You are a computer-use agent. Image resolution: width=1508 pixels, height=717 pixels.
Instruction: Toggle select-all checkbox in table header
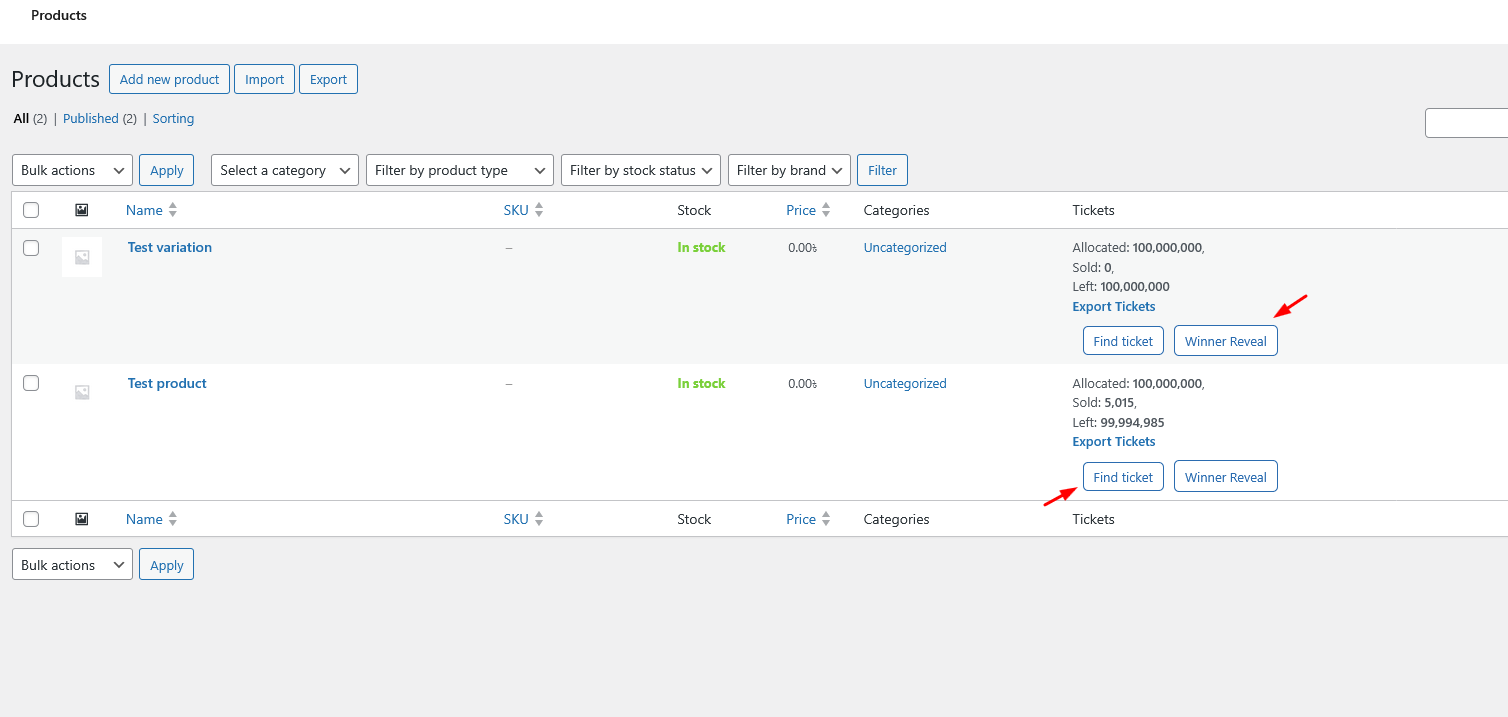31,210
